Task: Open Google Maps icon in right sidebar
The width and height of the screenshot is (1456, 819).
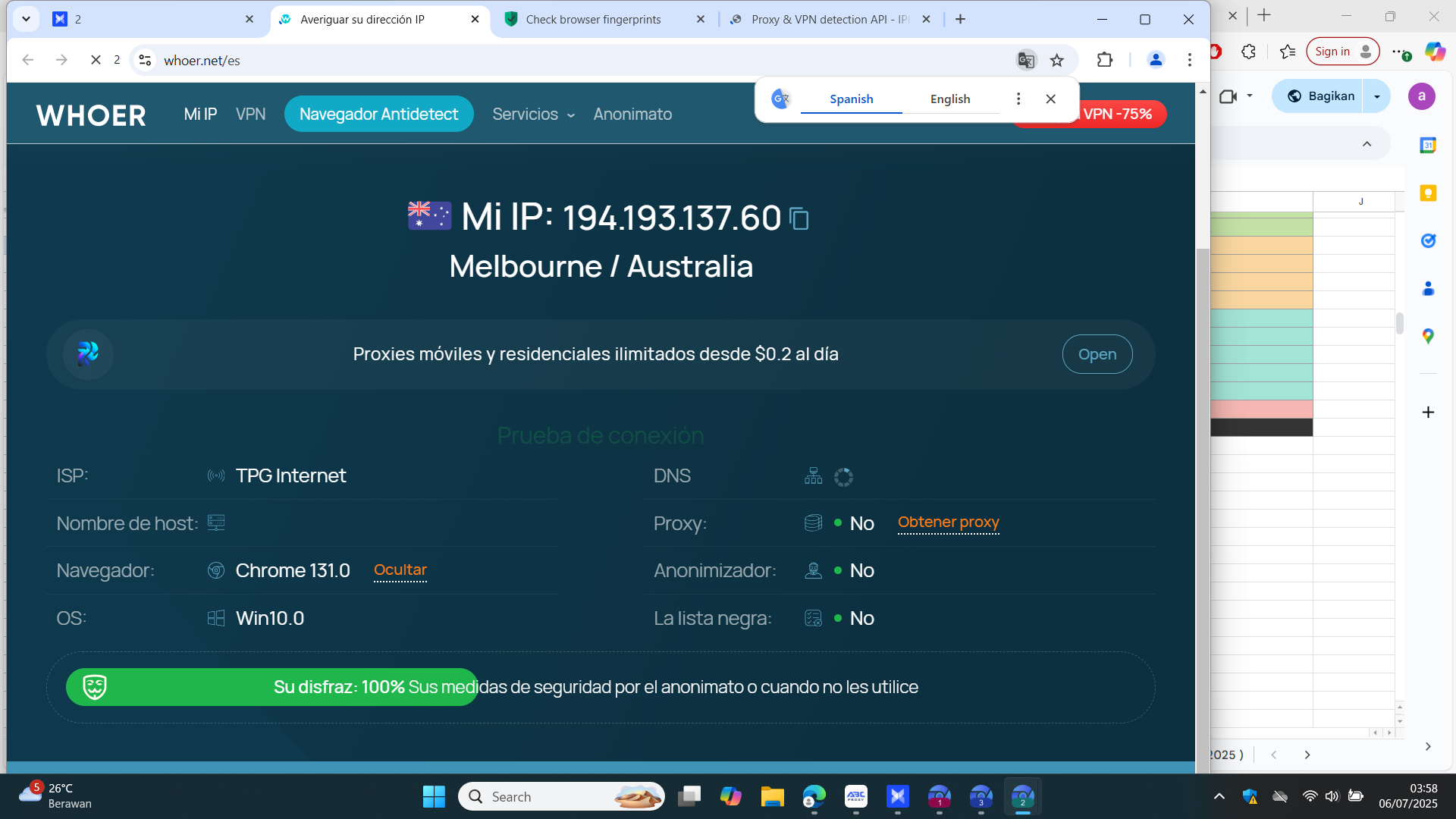Action: click(1428, 336)
